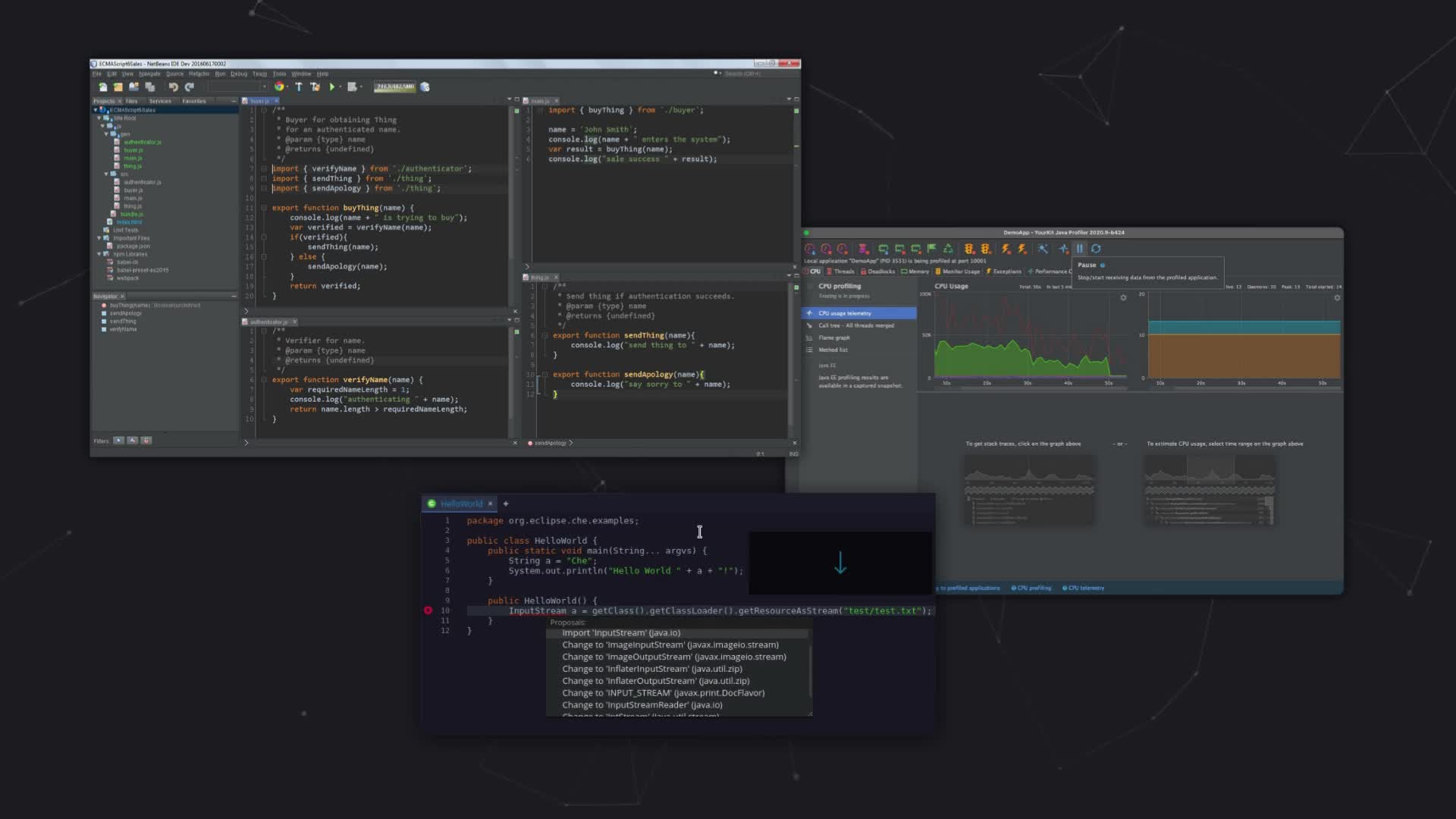Select bundle.js in the project tree
1456x819 pixels.
pos(132,214)
